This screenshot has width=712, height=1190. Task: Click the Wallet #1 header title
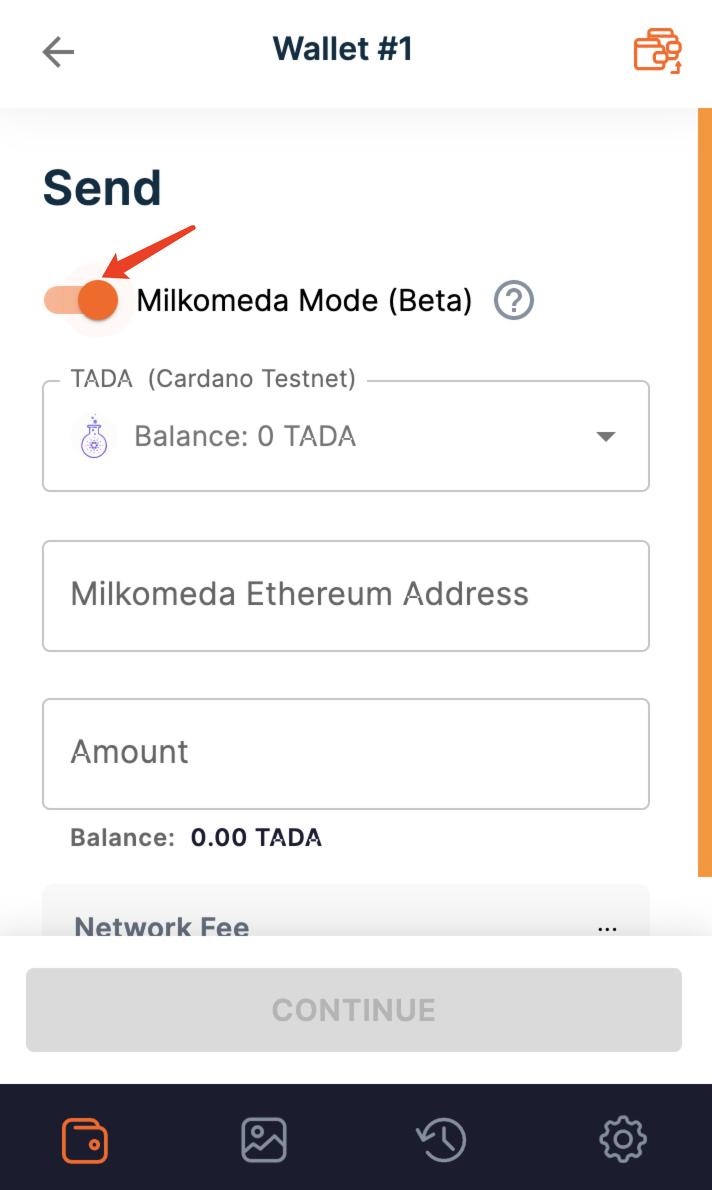pos(342,49)
